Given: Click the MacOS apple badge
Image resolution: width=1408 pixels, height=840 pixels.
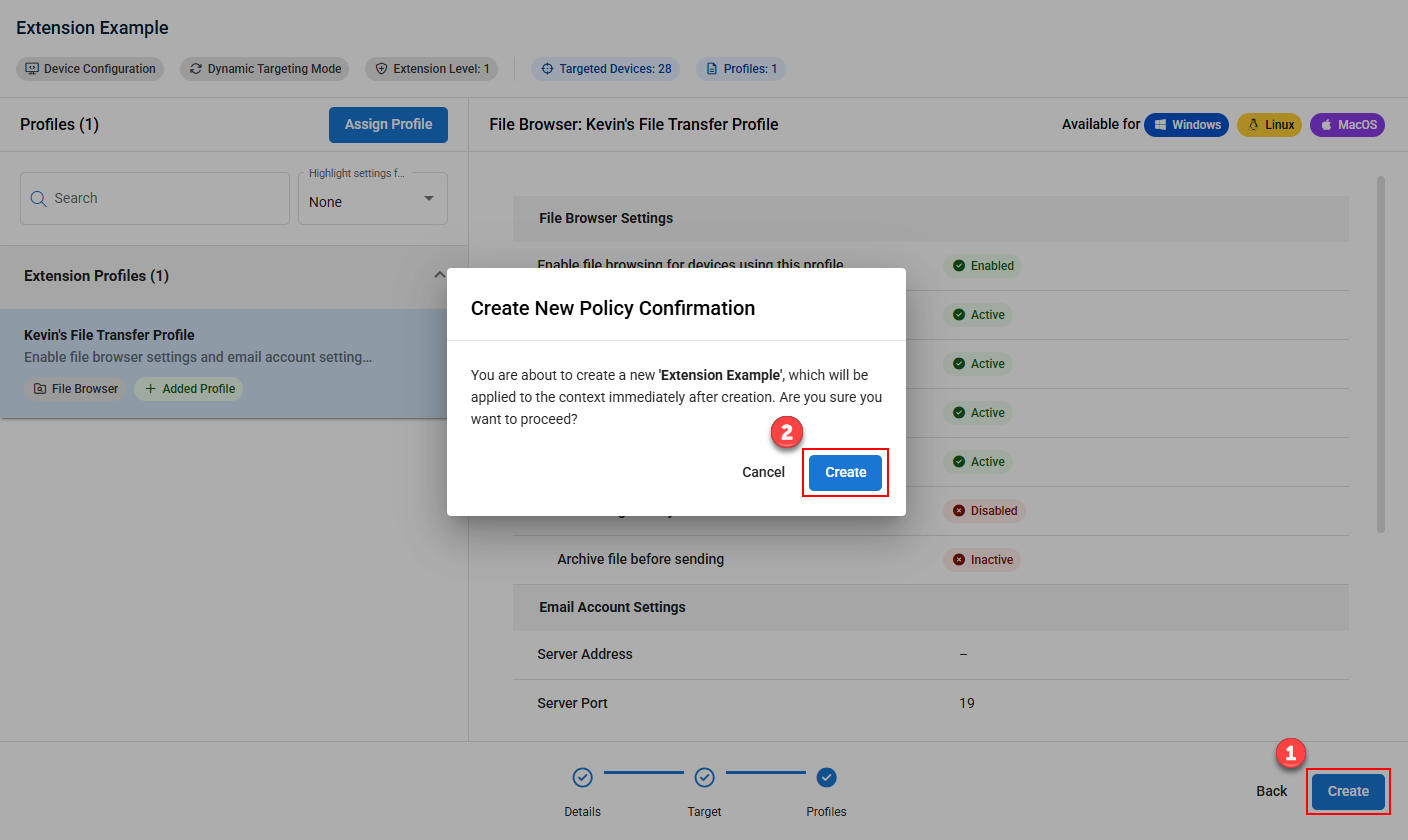Looking at the screenshot, I should coord(1347,125).
